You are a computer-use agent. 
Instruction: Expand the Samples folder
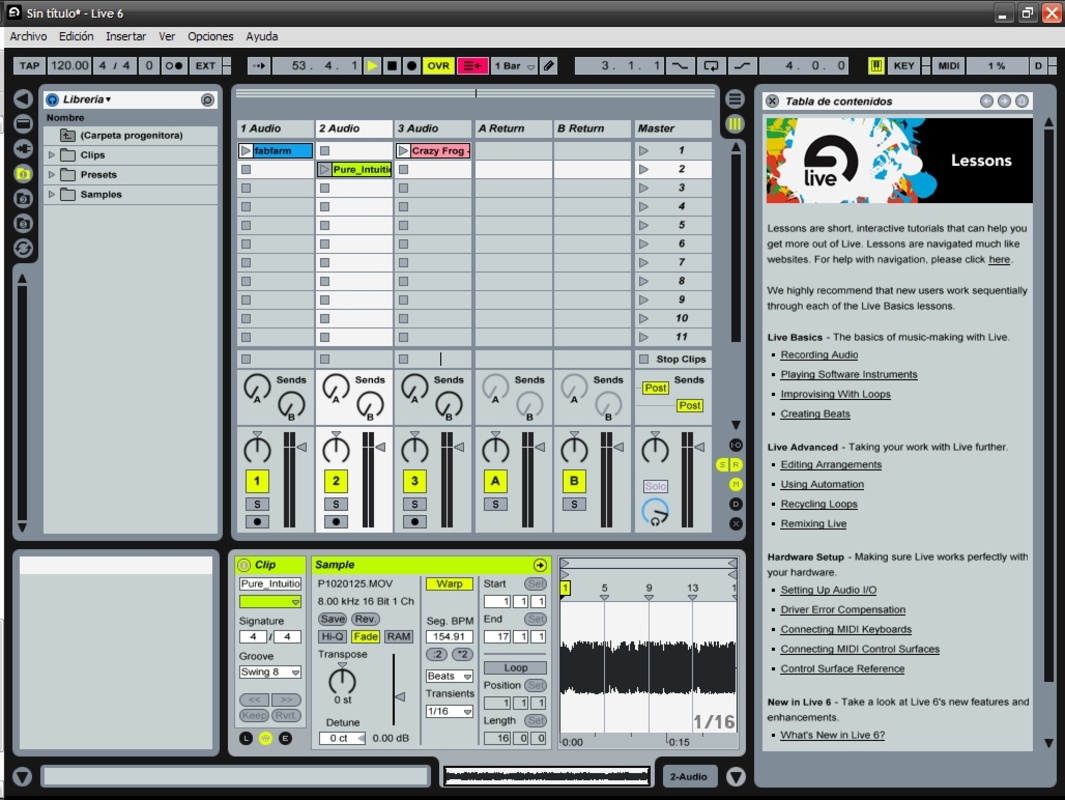[x=52, y=194]
